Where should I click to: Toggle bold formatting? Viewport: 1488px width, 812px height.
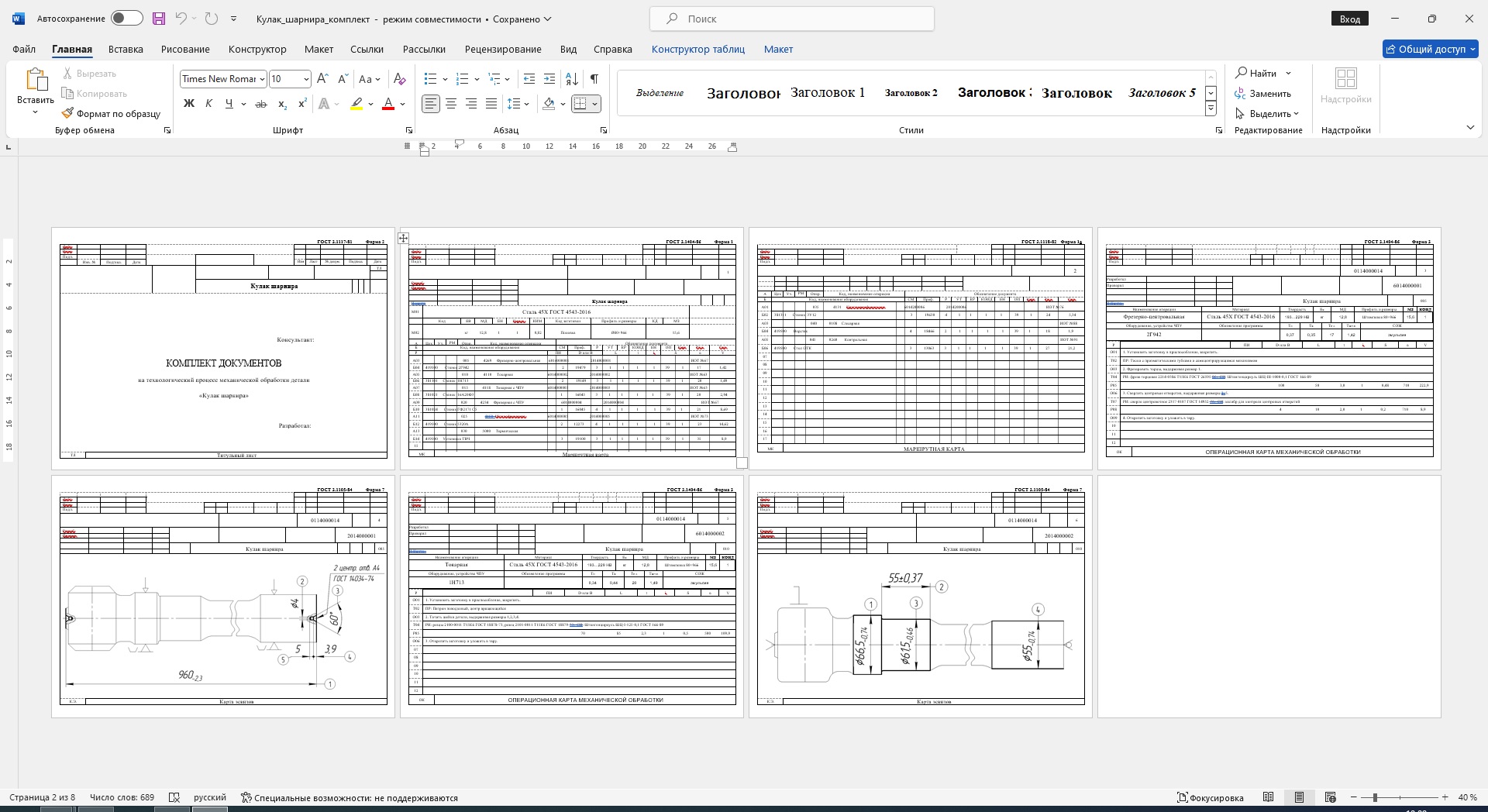pos(188,104)
